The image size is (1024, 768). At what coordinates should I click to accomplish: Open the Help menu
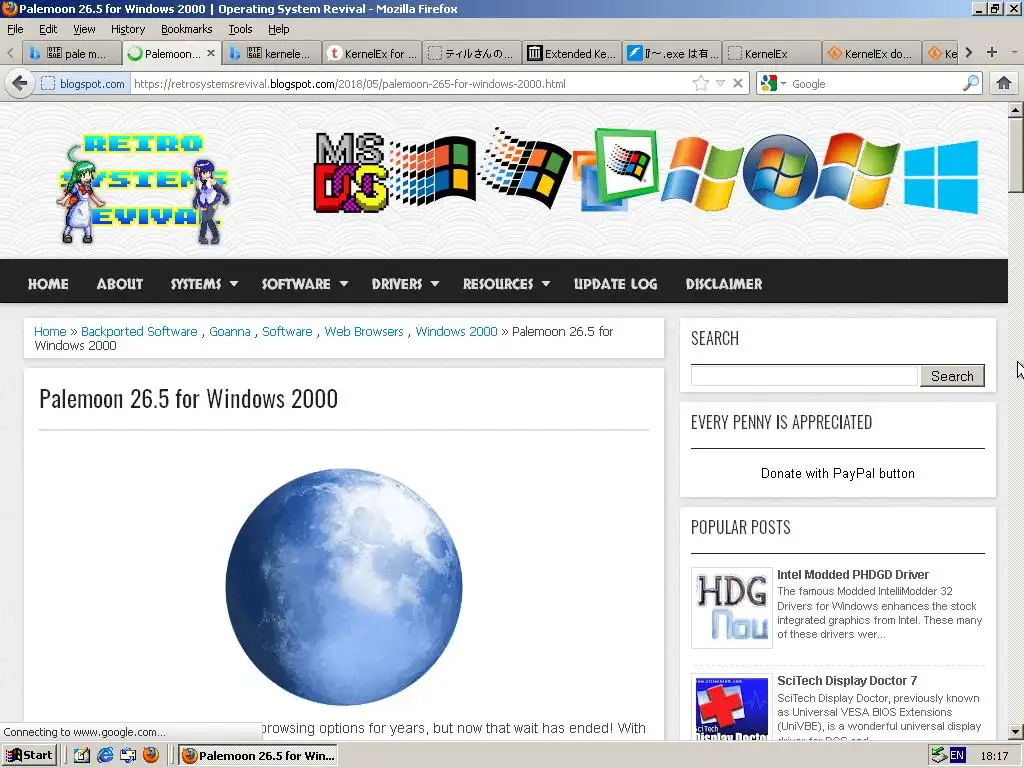point(278,29)
